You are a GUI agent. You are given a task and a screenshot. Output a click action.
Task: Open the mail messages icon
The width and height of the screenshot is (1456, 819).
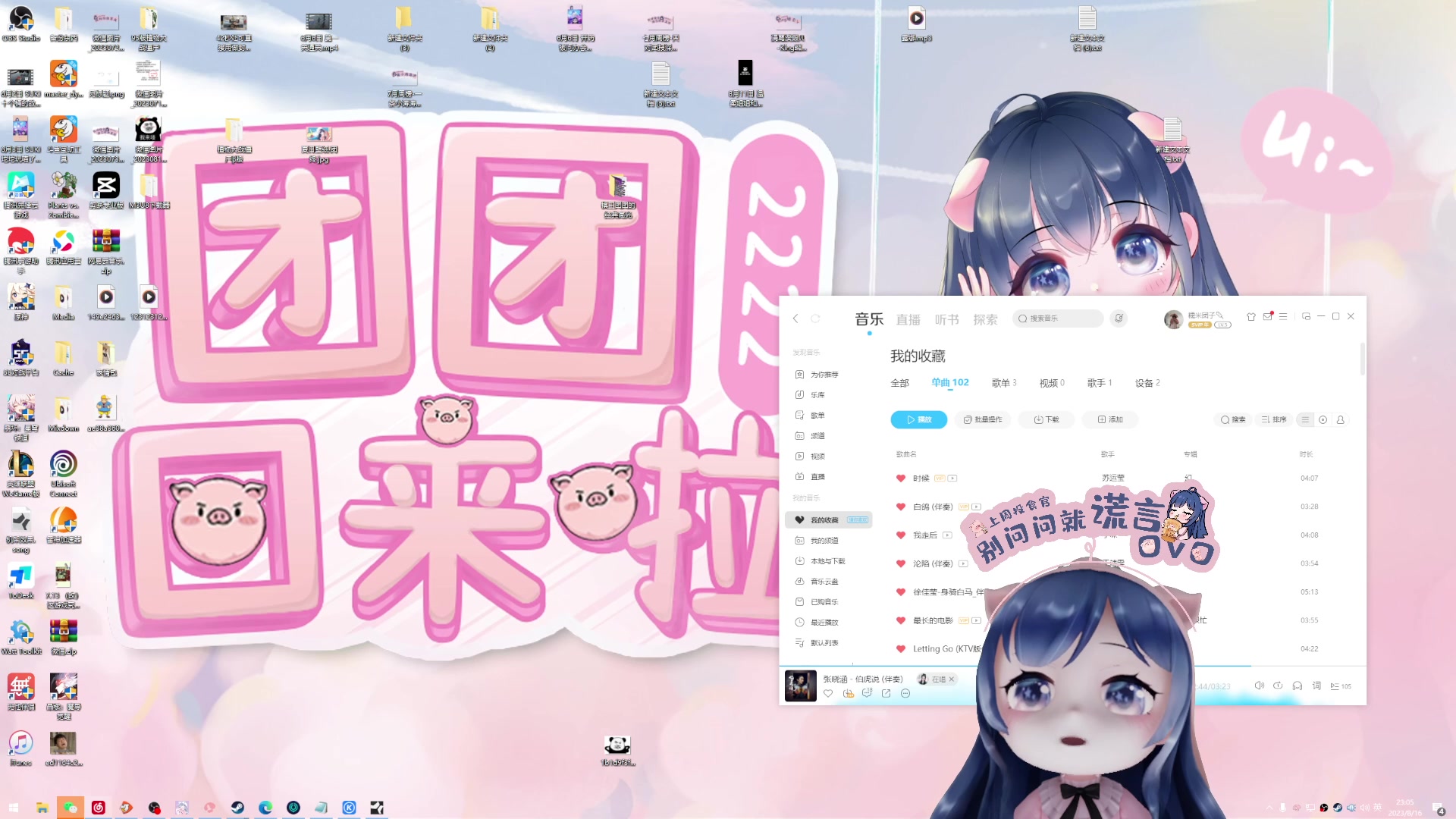pos(1267,317)
